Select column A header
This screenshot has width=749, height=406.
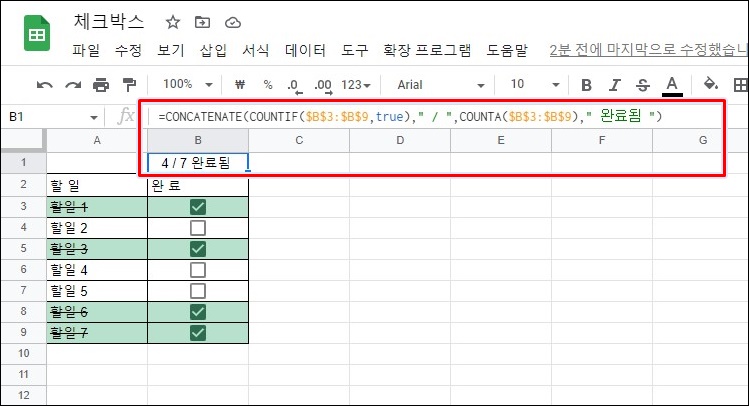pyautogui.click(x=97, y=140)
